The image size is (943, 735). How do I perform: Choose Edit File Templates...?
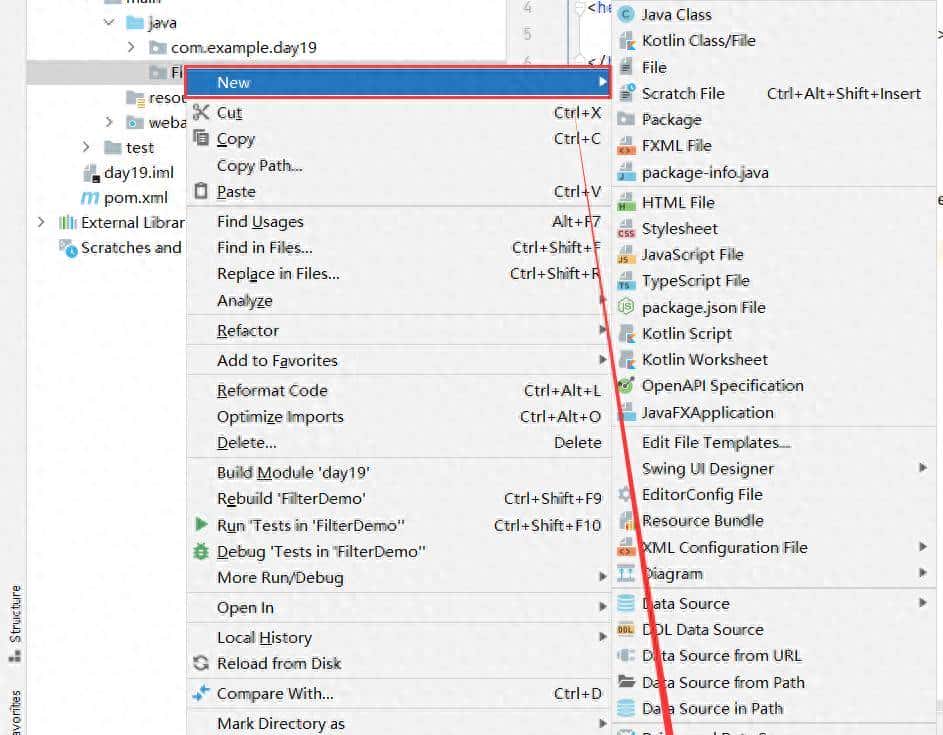[x=775, y=443]
